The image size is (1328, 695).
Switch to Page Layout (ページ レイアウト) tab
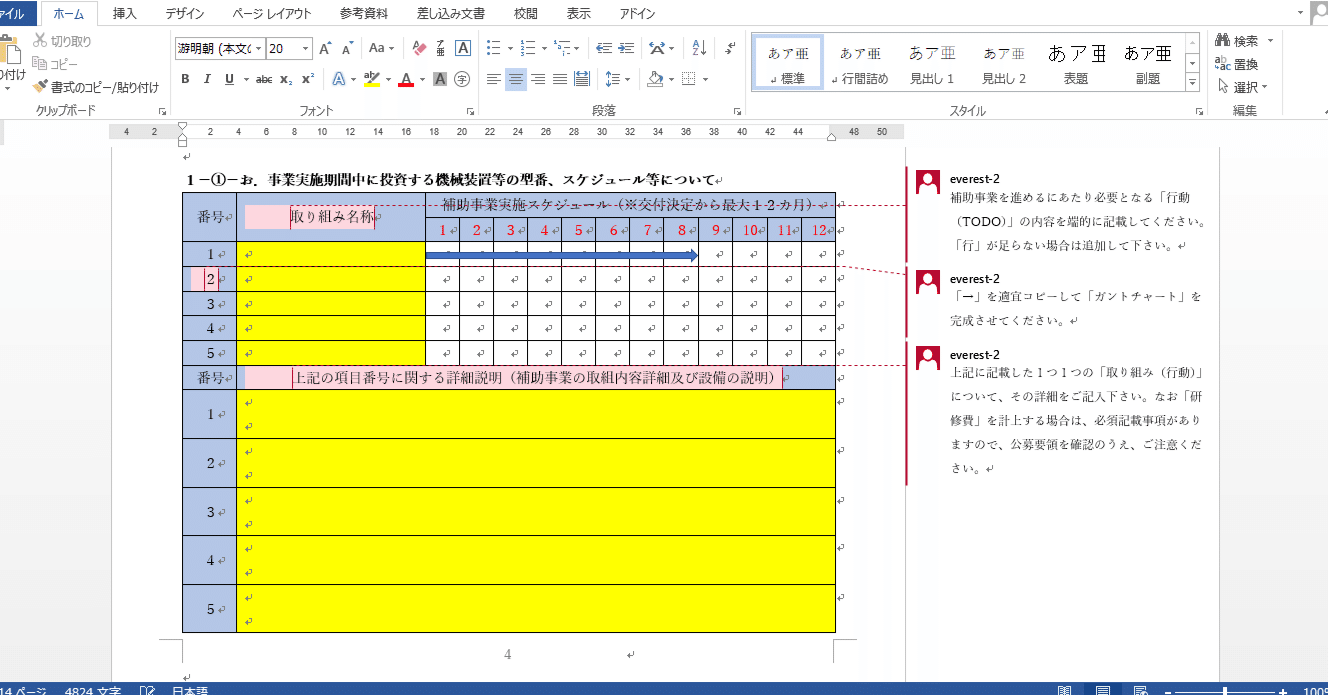271,14
